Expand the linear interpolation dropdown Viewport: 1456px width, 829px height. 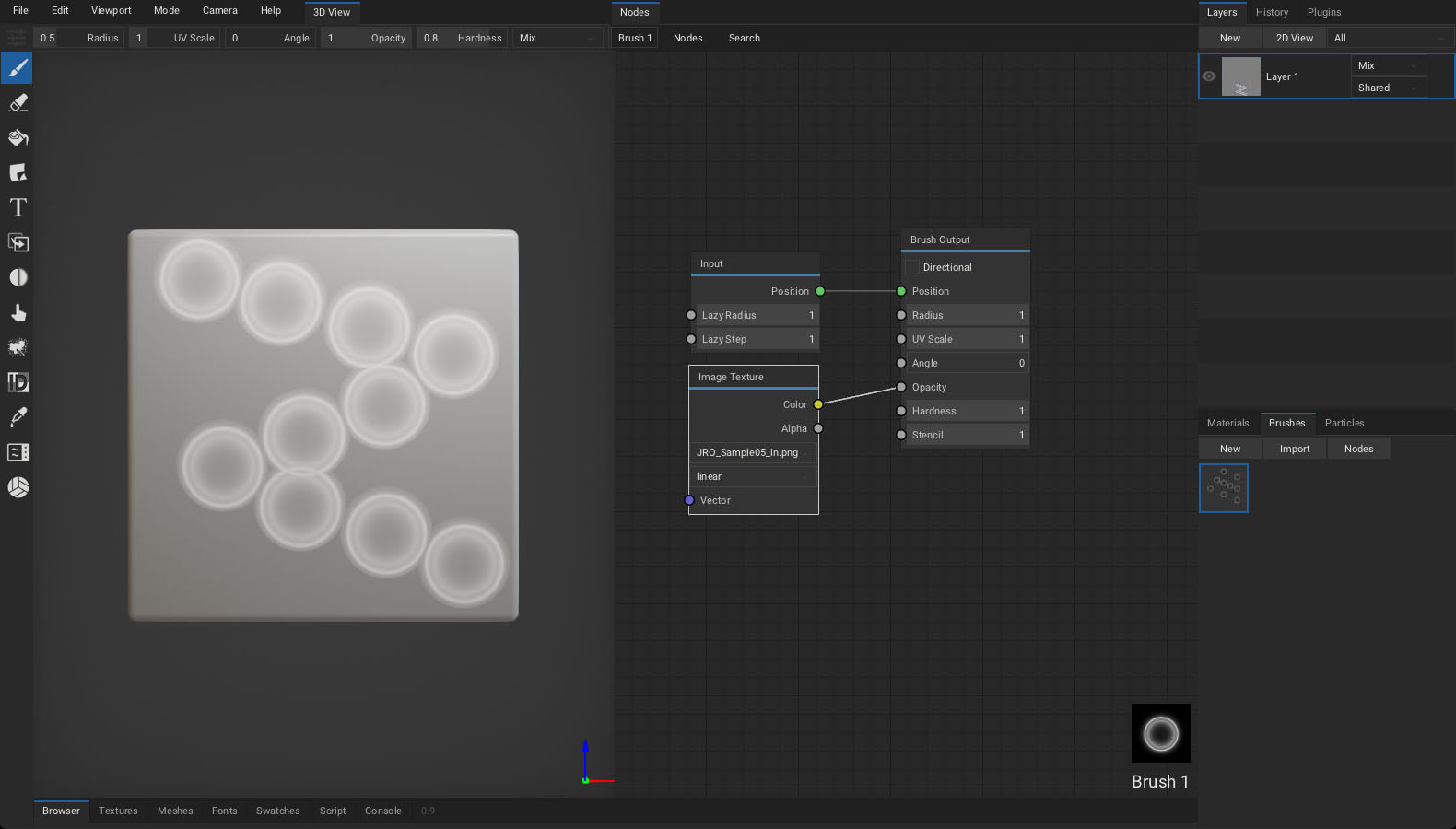753,476
